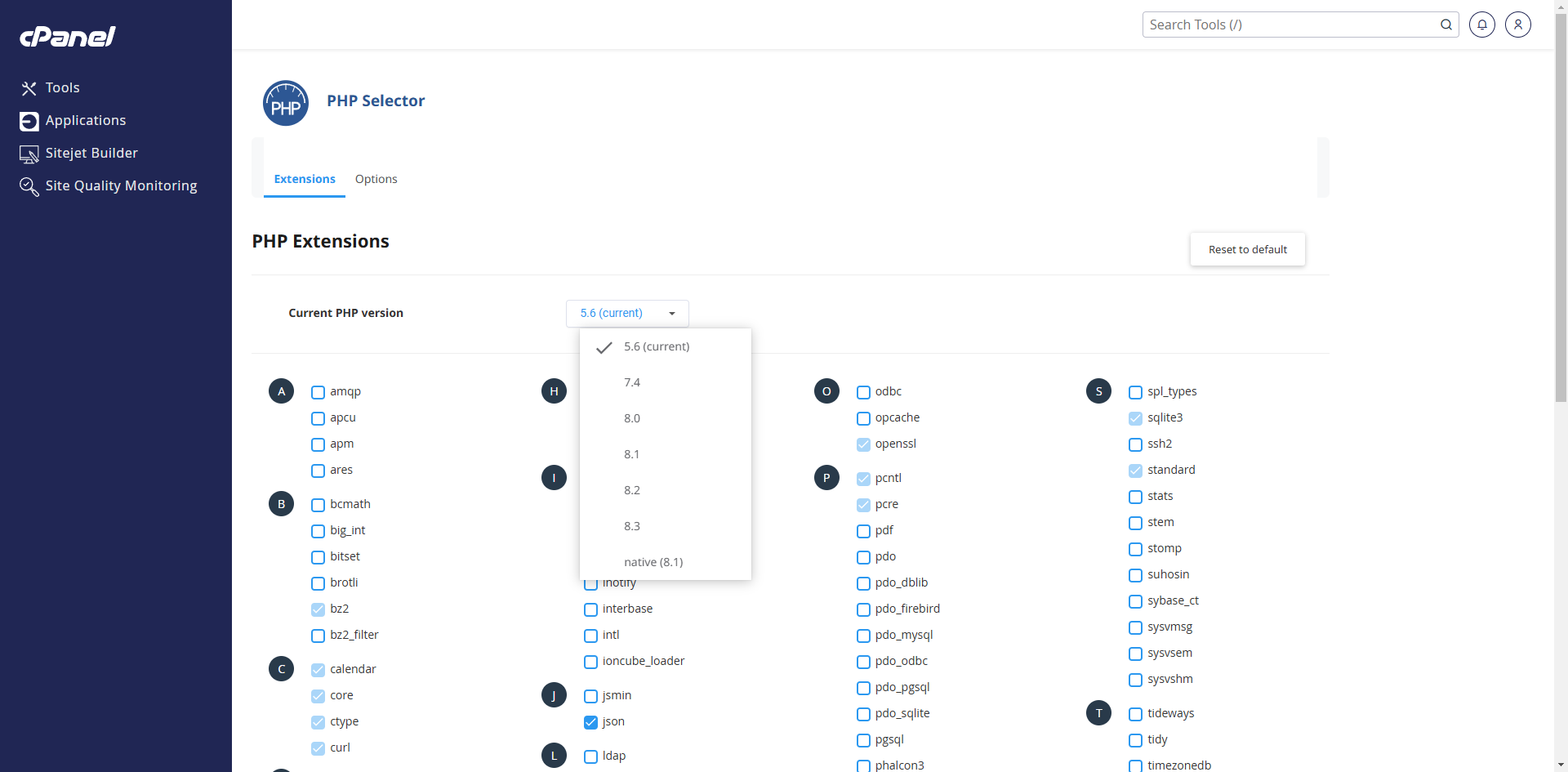Click the letter A group badge
The height and width of the screenshot is (772, 1568).
tap(282, 391)
